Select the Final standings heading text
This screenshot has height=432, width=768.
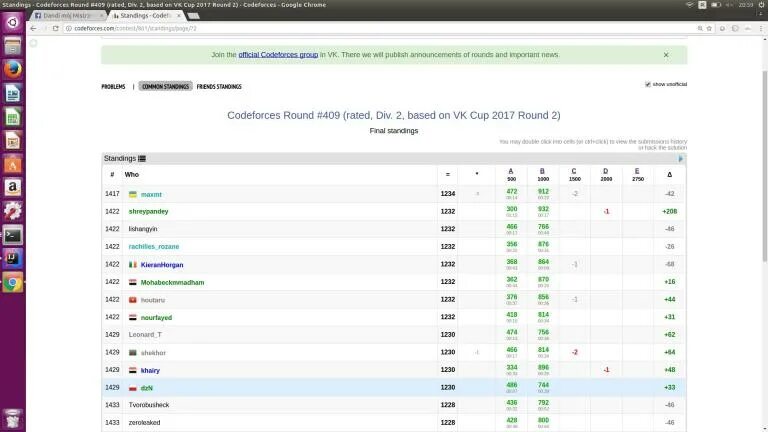[x=394, y=131]
